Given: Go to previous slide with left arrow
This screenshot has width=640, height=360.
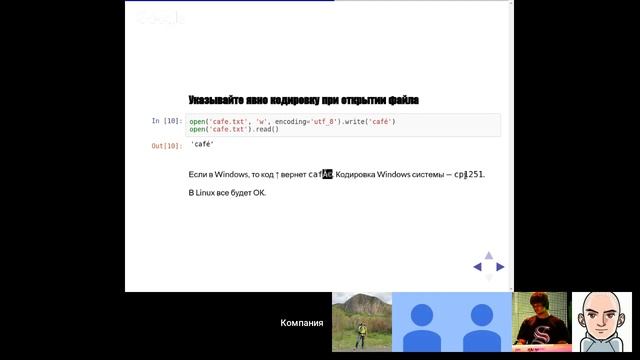Looking at the screenshot, I should tap(477, 267).
